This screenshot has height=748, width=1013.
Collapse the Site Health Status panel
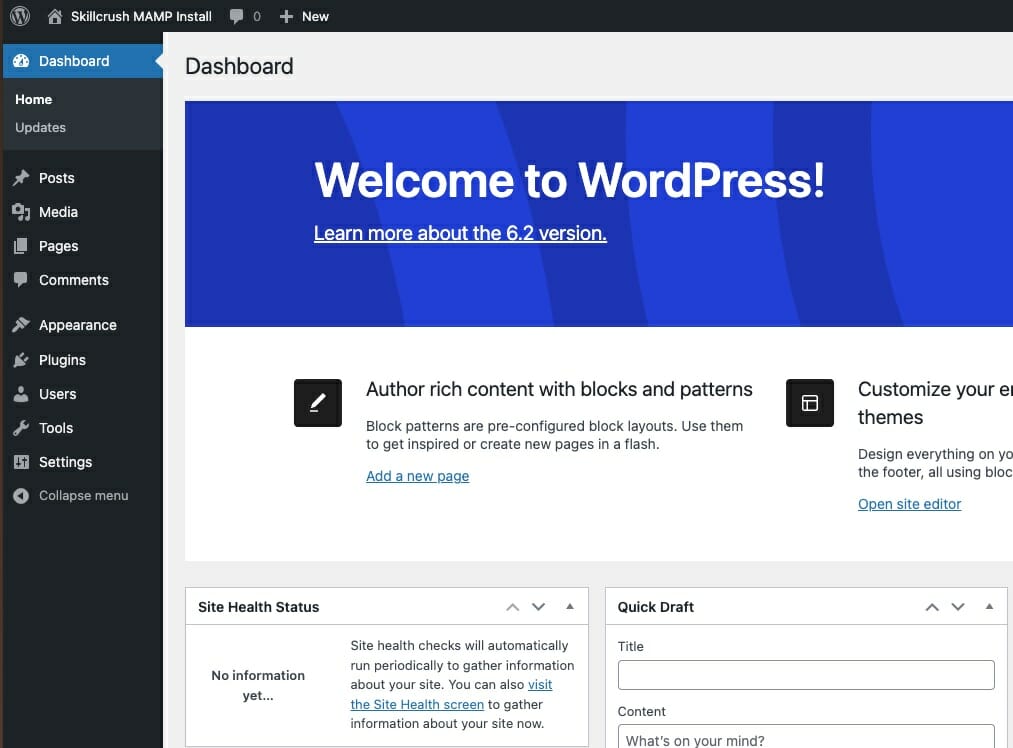(x=570, y=606)
